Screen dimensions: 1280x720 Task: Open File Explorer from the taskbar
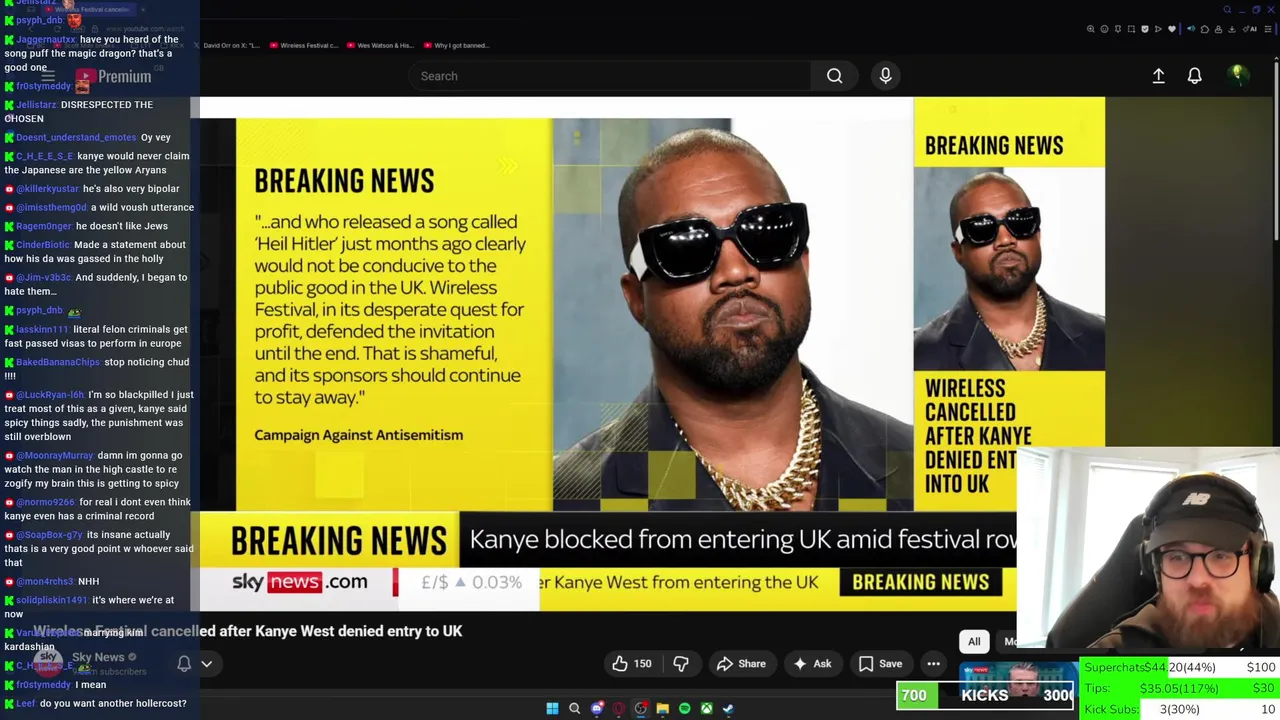click(x=662, y=708)
